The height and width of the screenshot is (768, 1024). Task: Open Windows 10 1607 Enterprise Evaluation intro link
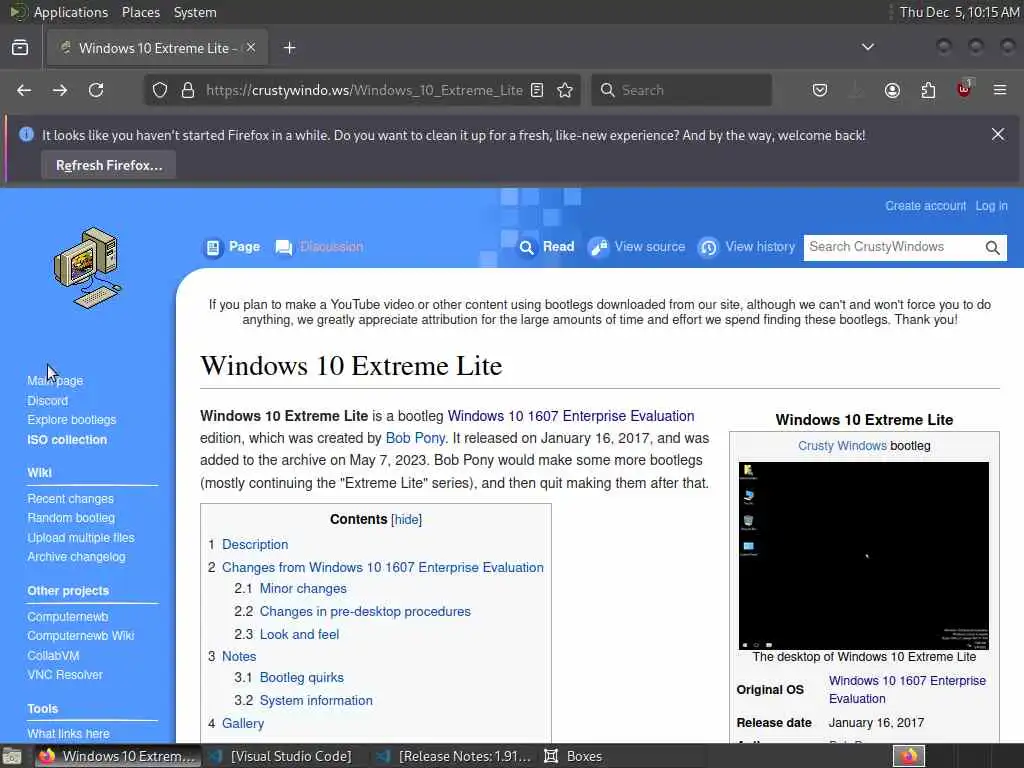pyautogui.click(x=571, y=416)
